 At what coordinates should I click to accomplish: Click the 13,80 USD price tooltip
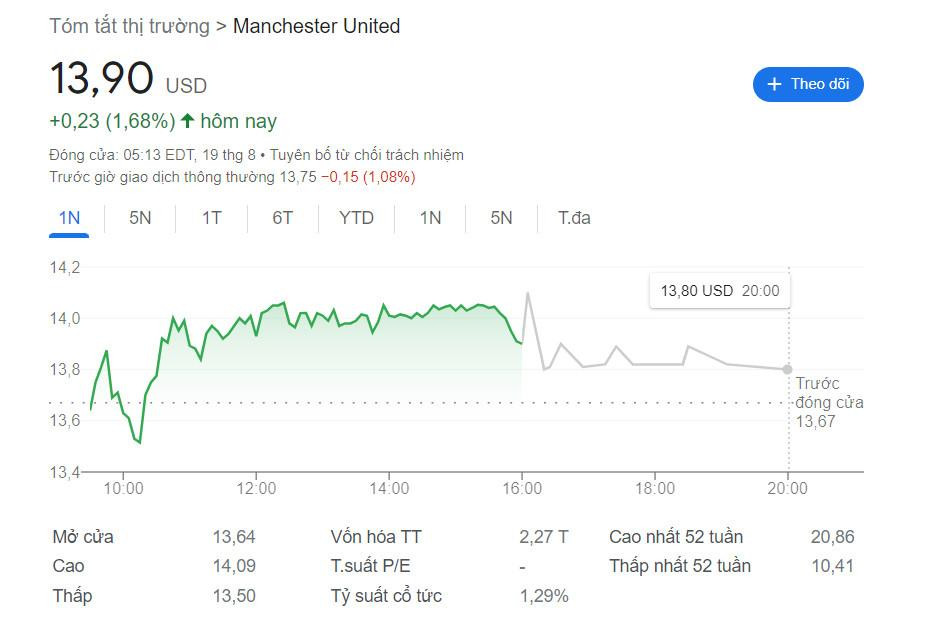719,289
